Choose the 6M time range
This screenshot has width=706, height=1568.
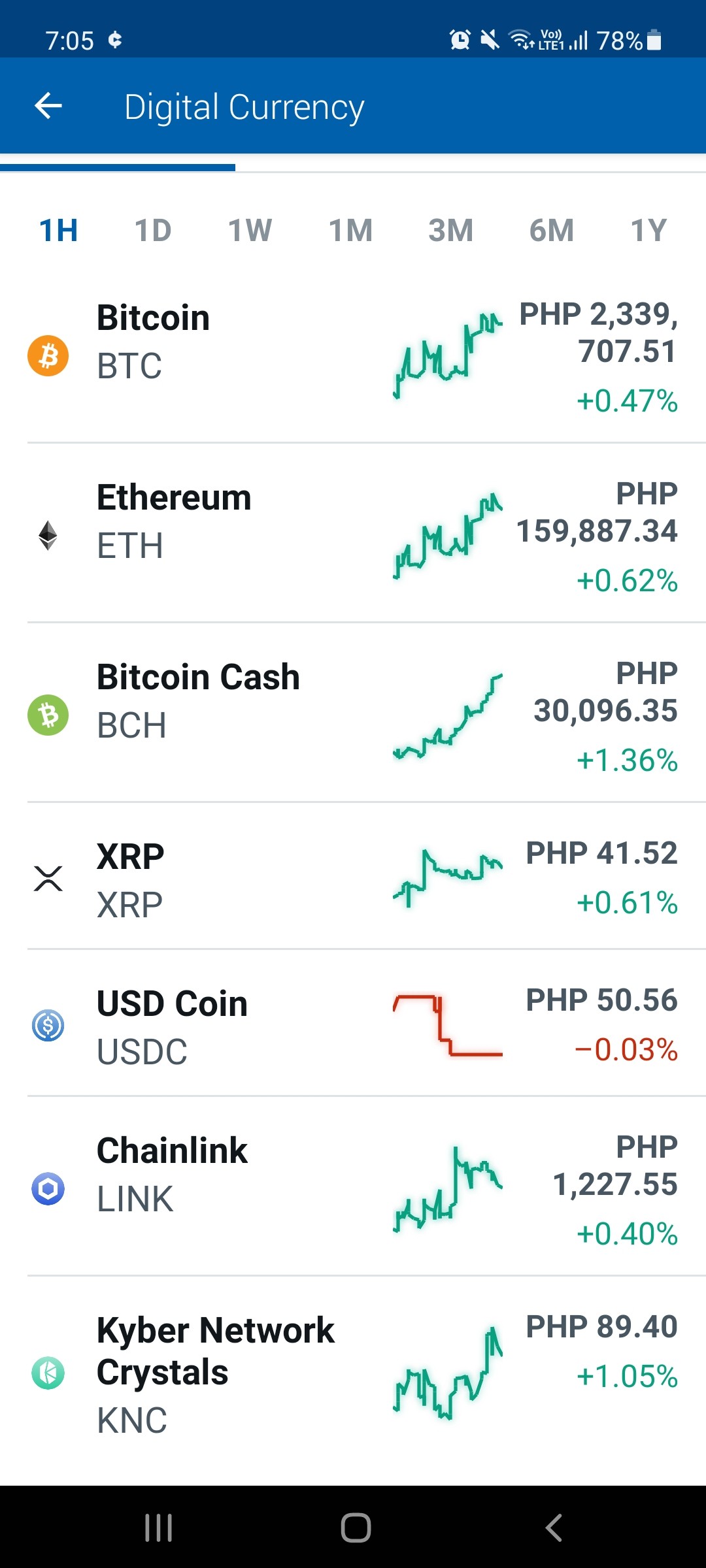pos(552,231)
